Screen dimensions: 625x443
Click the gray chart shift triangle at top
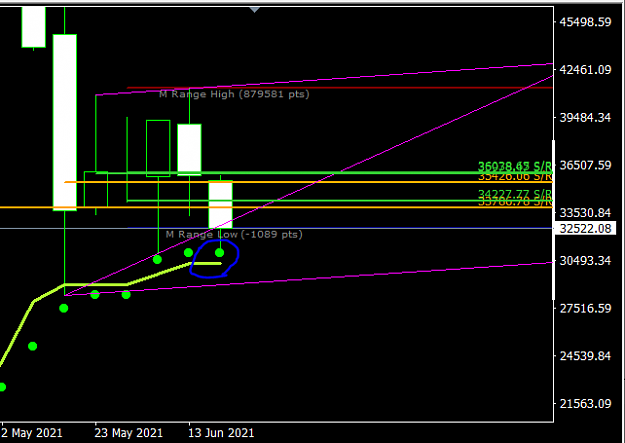[x=254, y=10]
